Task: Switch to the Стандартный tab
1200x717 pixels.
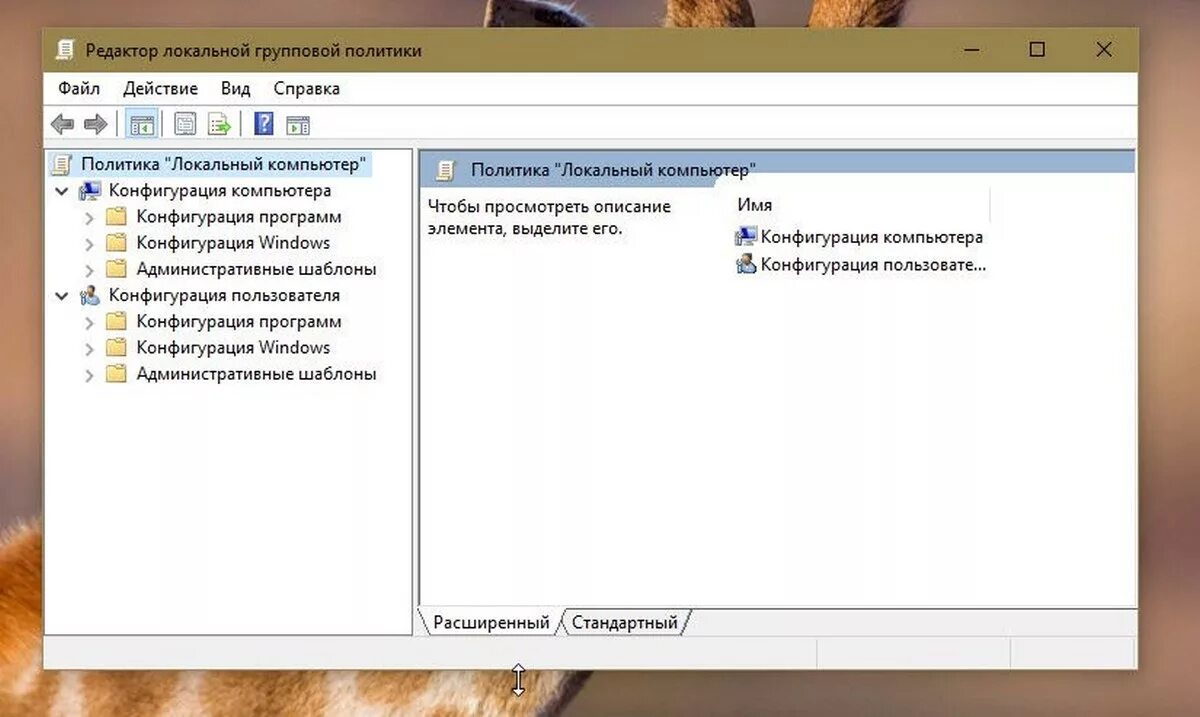Action: click(625, 622)
